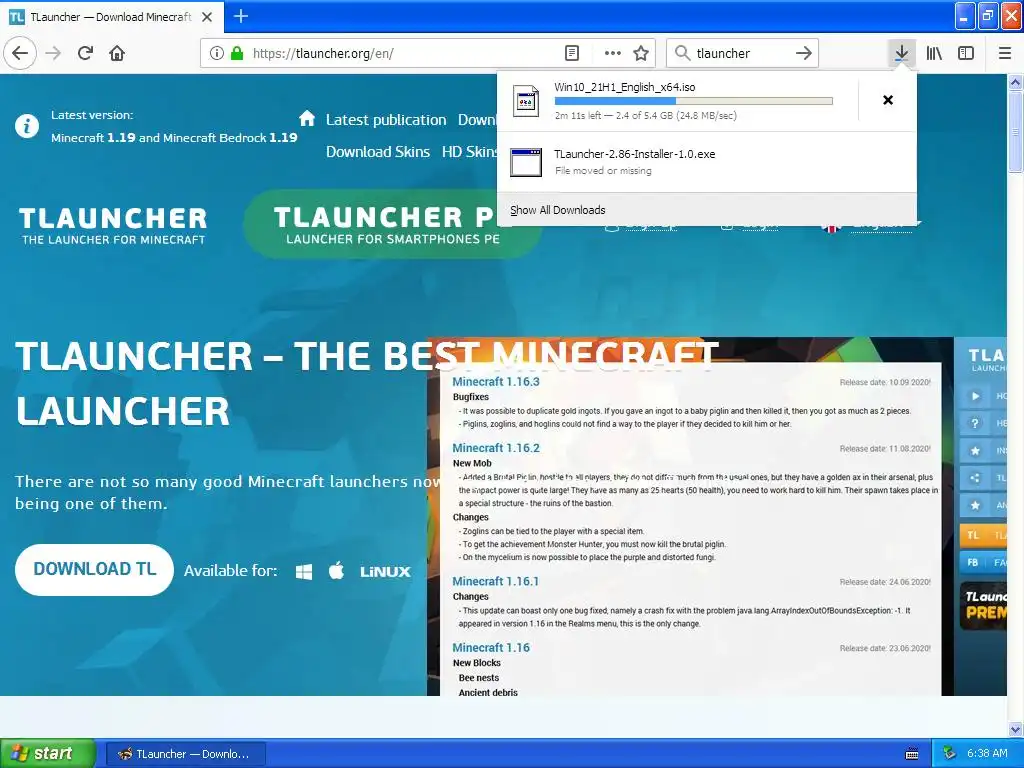Viewport: 1024px width, 768px height.
Task: Select TLauncher-2.86-Installer-1.0.exe download entry name
Action: point(634,154)
